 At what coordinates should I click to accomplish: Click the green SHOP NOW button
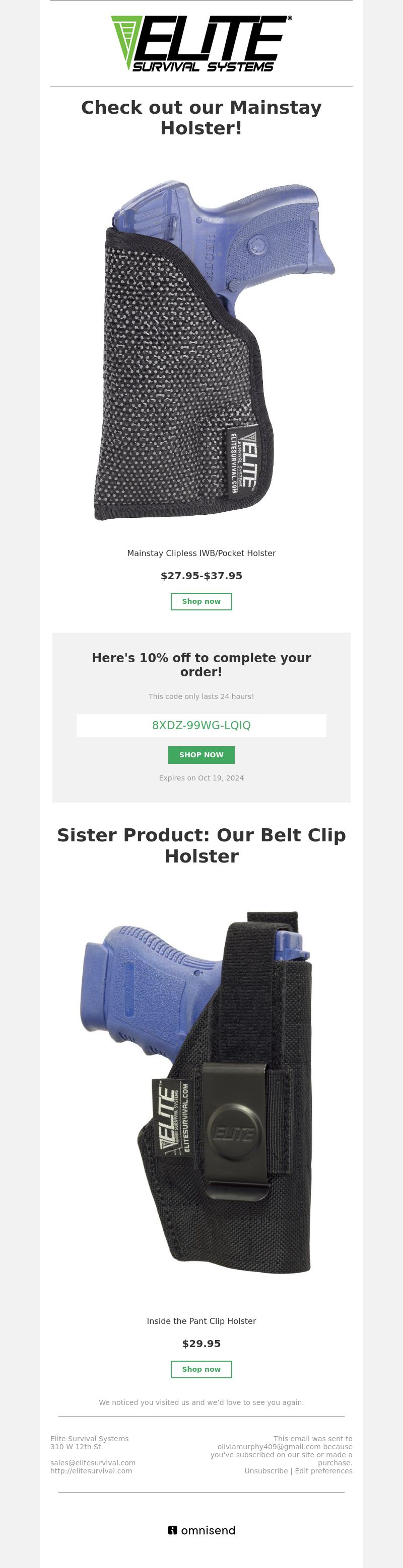(x=201, y=755)
